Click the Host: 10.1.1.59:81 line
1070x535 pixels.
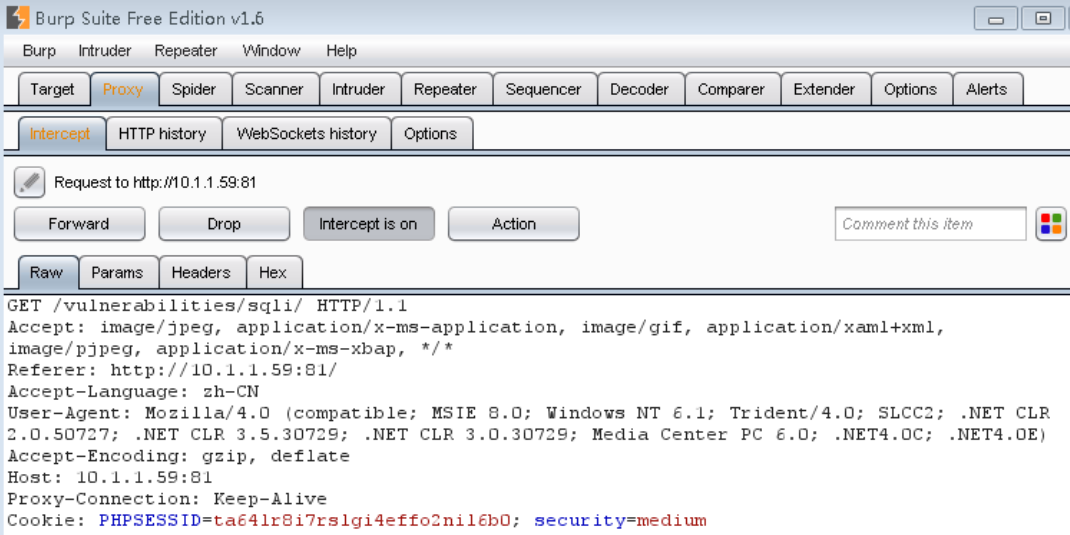click(110, 477)
